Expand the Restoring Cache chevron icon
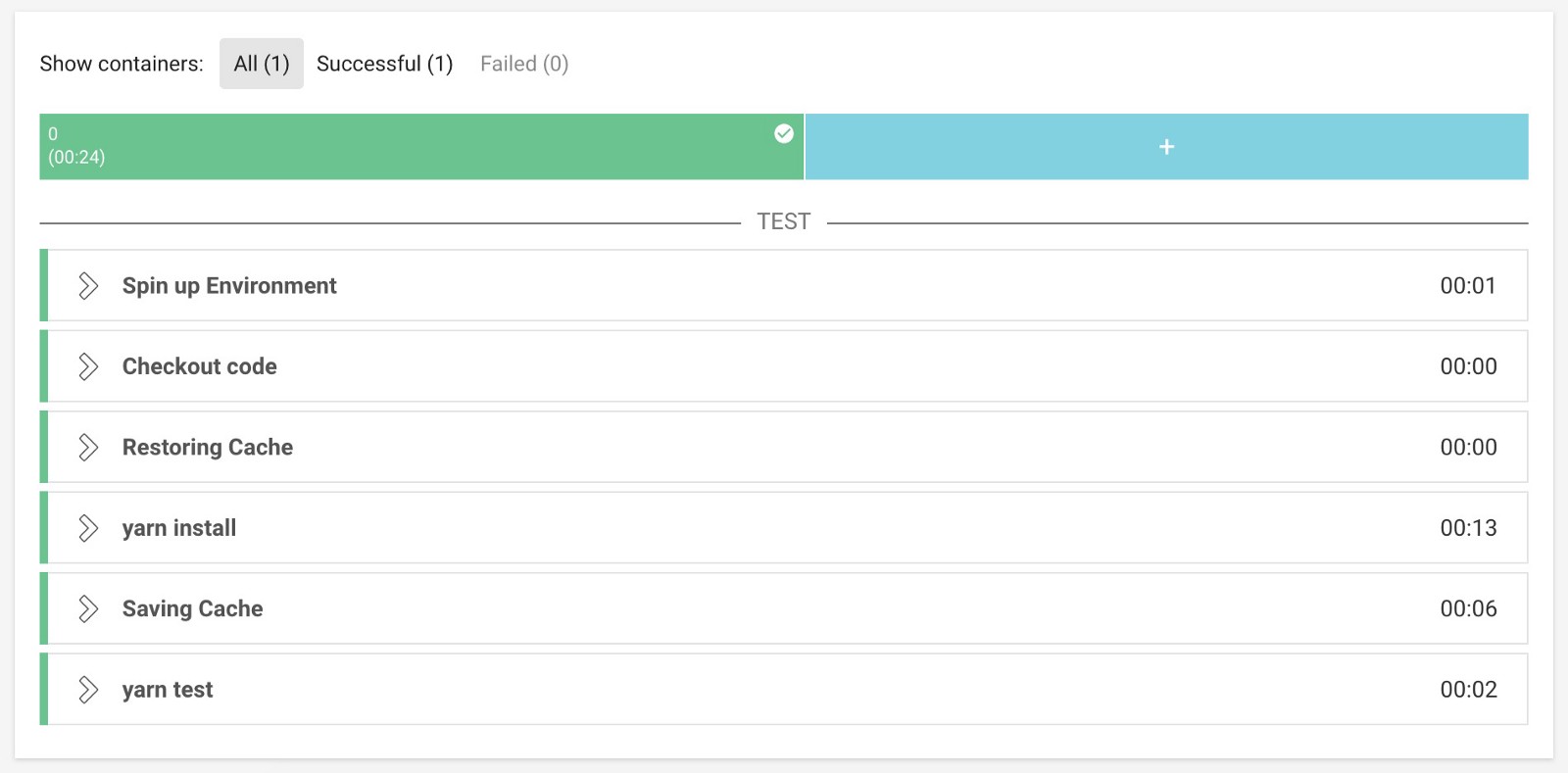1568x773 pixels. (x=88, y=448)
